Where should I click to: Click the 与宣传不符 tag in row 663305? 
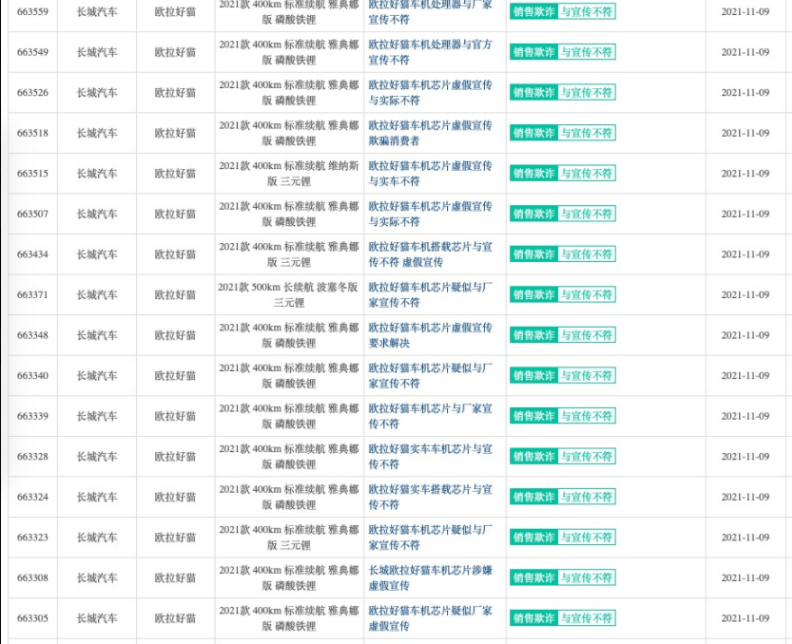pos(586,618)
